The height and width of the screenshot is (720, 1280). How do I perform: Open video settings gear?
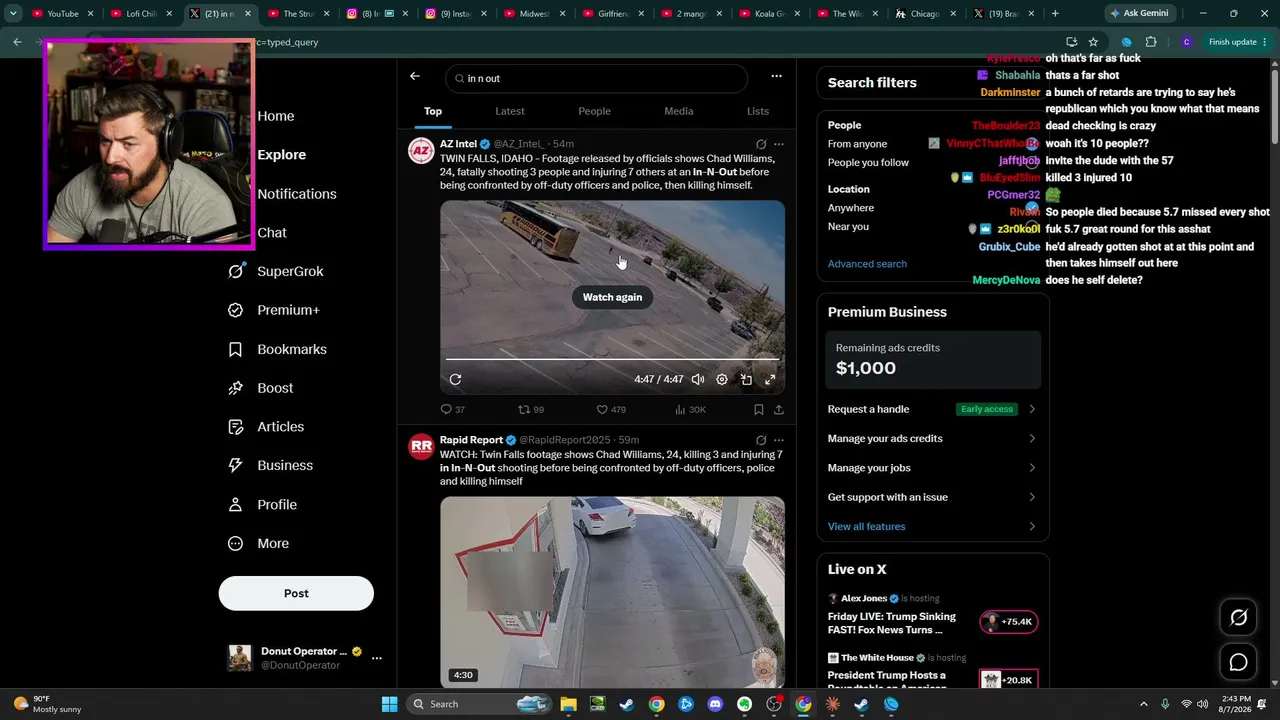[722, 380]
